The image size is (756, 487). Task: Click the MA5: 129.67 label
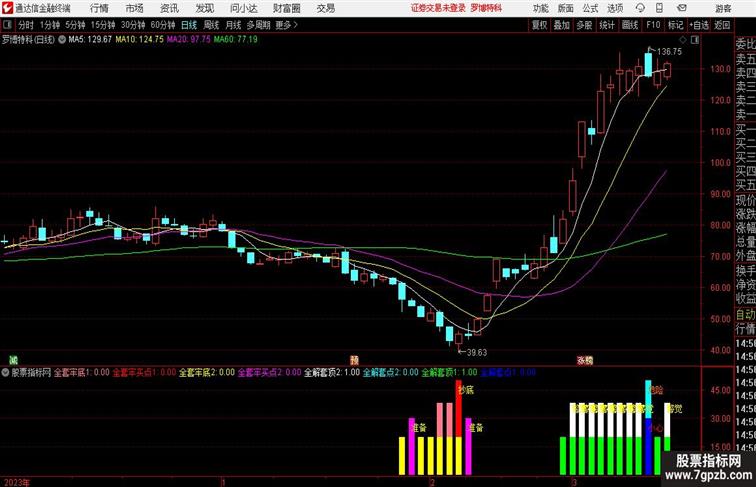point(90,40)
